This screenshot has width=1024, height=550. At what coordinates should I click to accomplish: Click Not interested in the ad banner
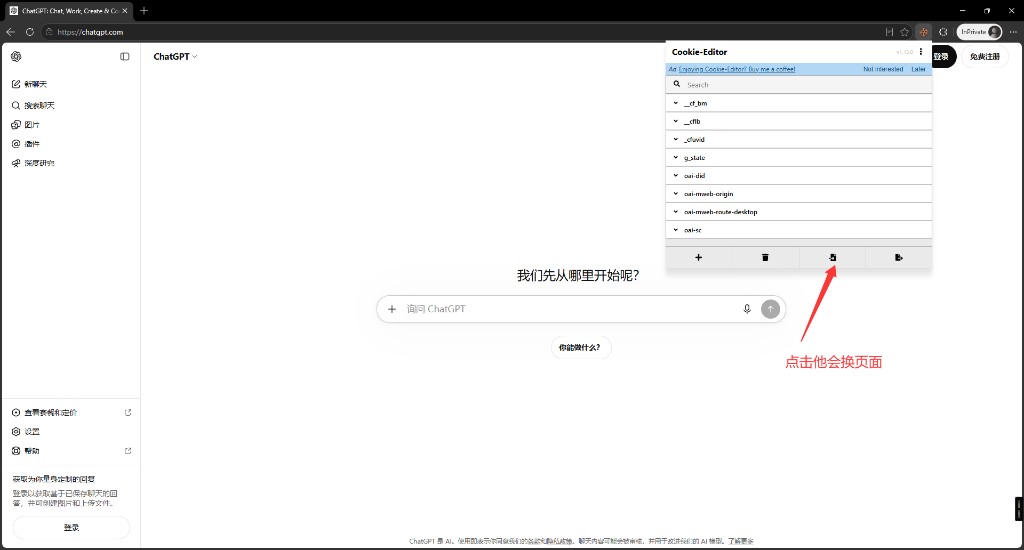(x=883, y=69)
